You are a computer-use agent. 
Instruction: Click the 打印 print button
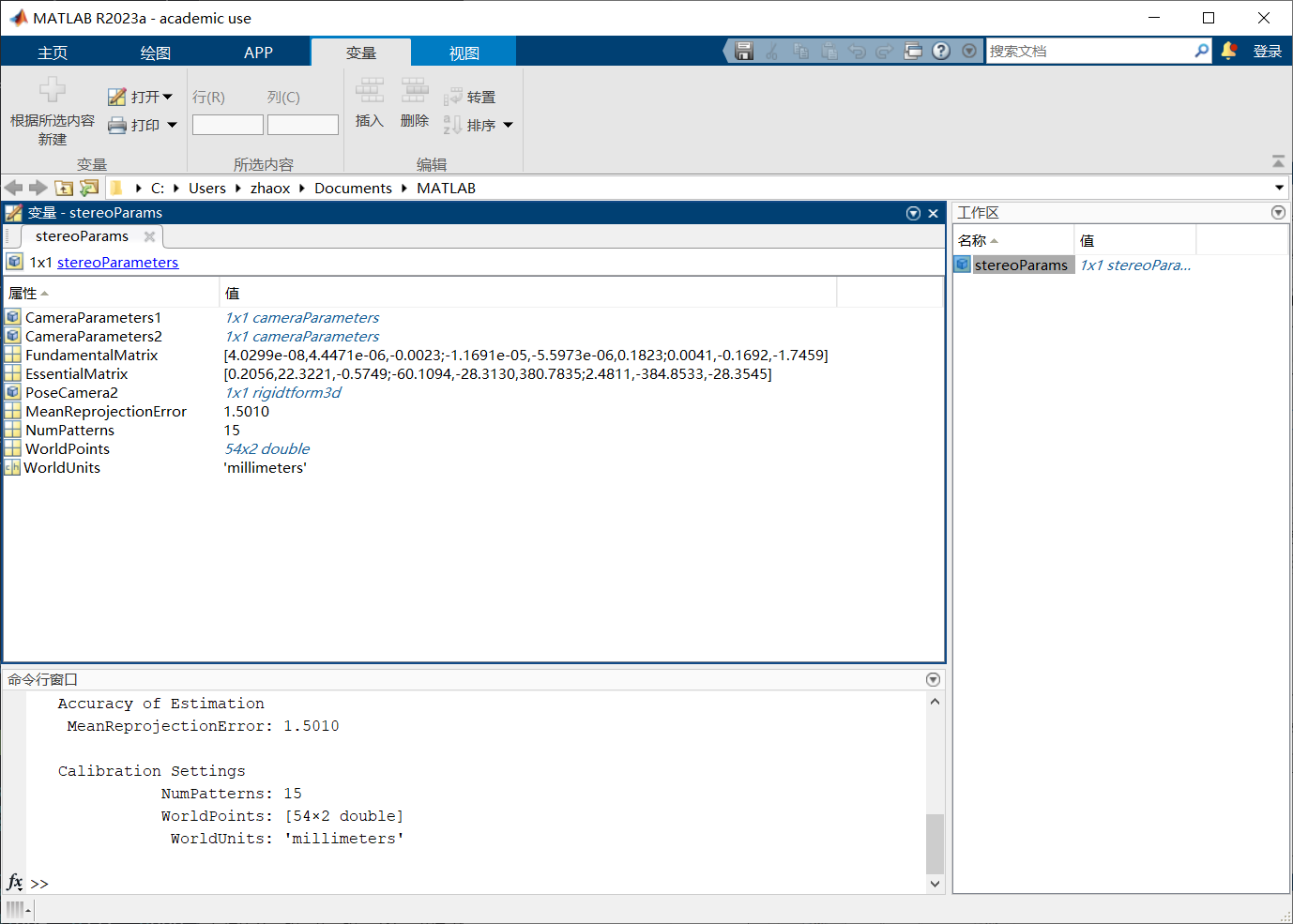click(x=134, y=125)
